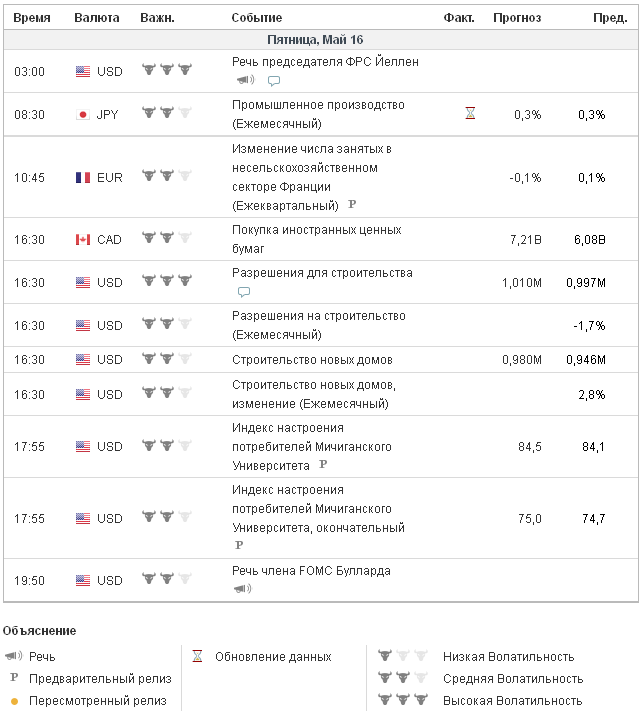Click Прогноз column header
The height and width of the screenshot is (711, 642).
coord(517,18)
